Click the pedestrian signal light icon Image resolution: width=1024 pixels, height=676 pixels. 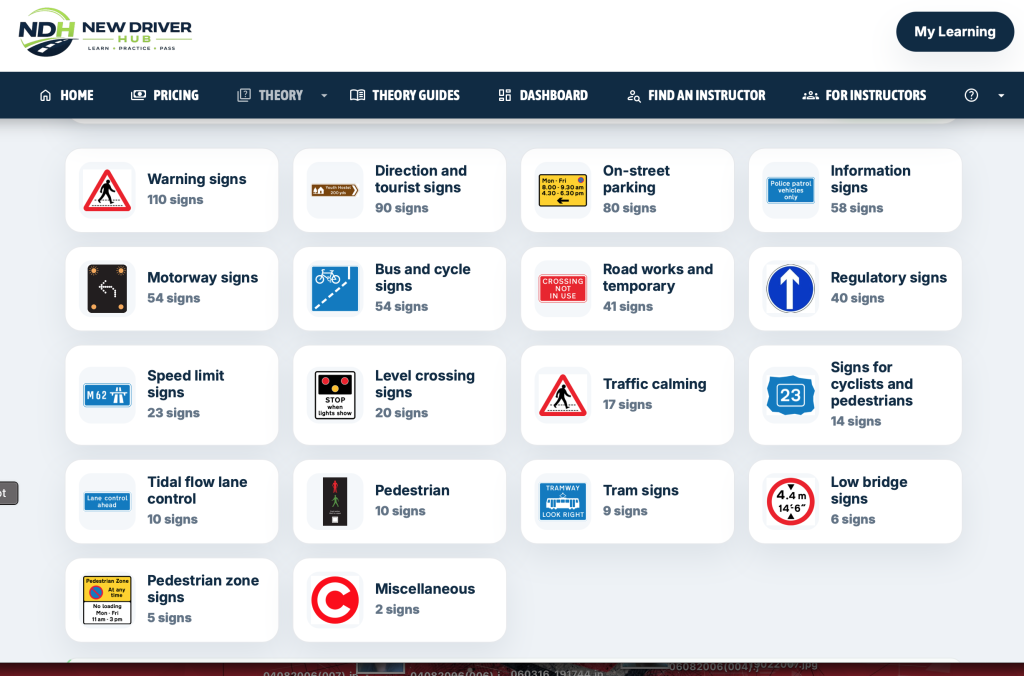pyautogui.click(x=335, y=502)
